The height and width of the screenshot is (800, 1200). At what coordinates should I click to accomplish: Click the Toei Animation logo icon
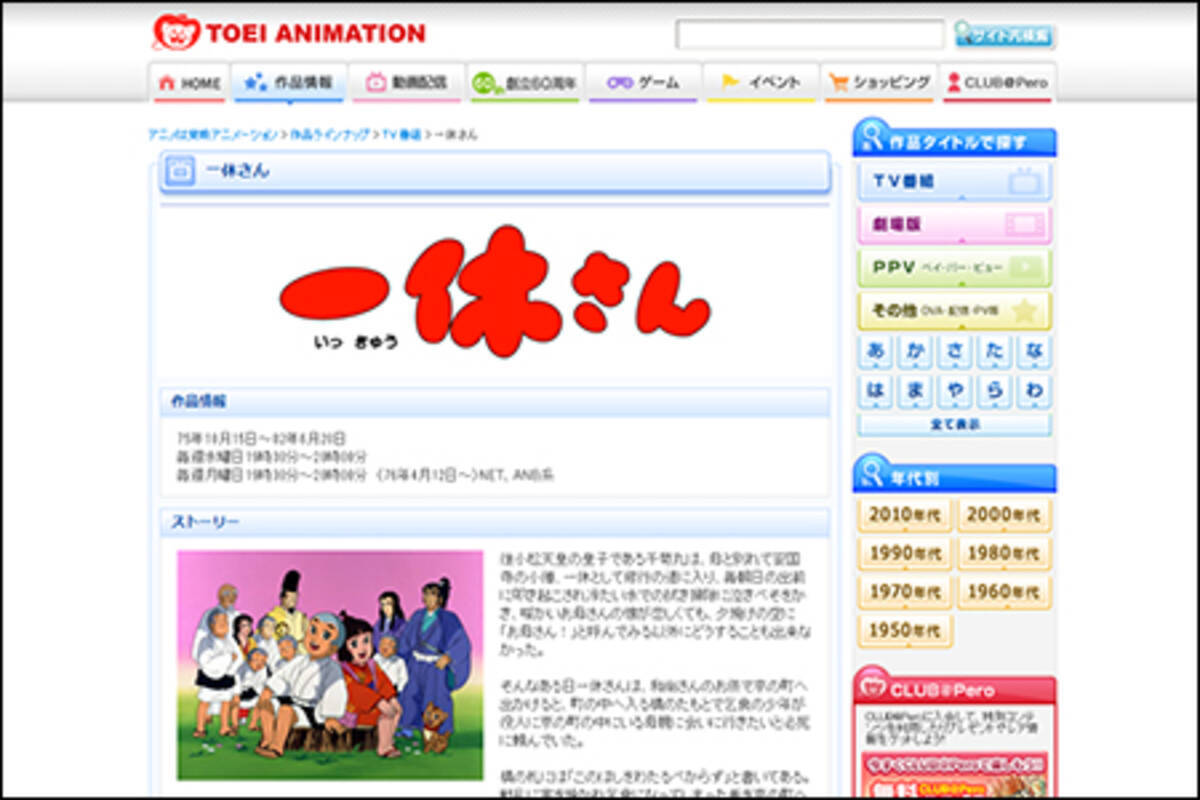coord(175,32)
